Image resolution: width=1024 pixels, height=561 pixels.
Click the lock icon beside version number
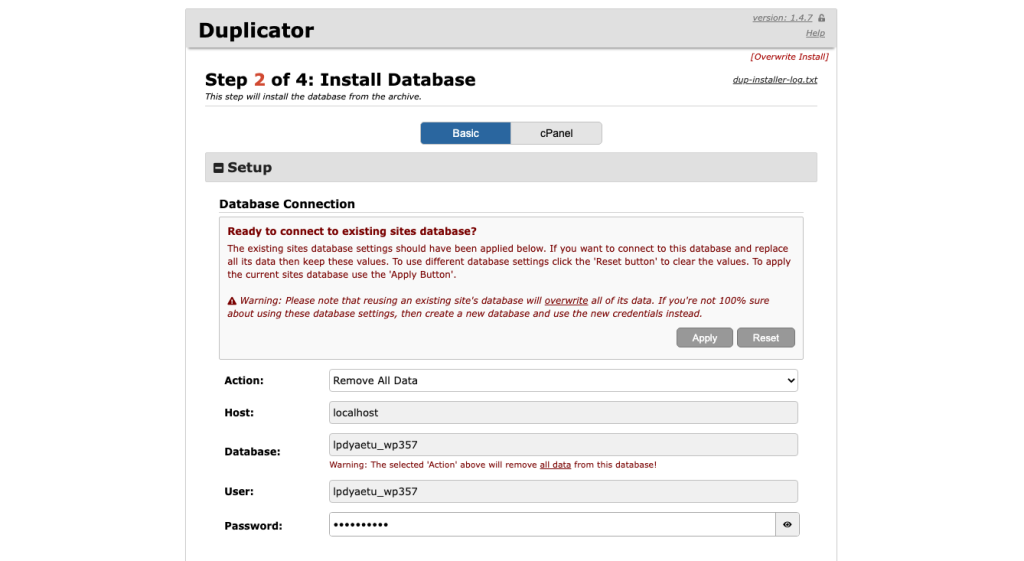click(822, 18)
